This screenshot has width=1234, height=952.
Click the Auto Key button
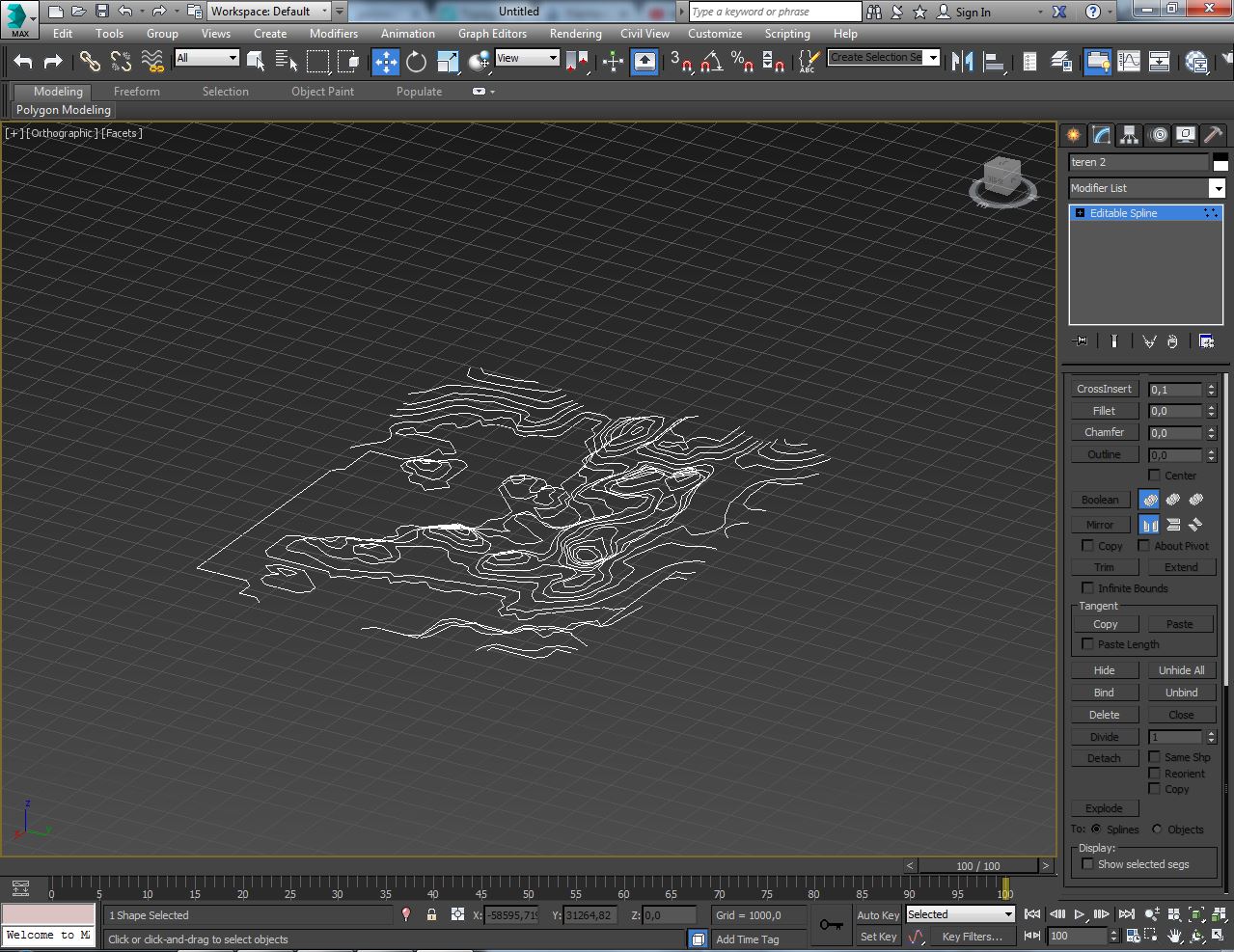878,915
